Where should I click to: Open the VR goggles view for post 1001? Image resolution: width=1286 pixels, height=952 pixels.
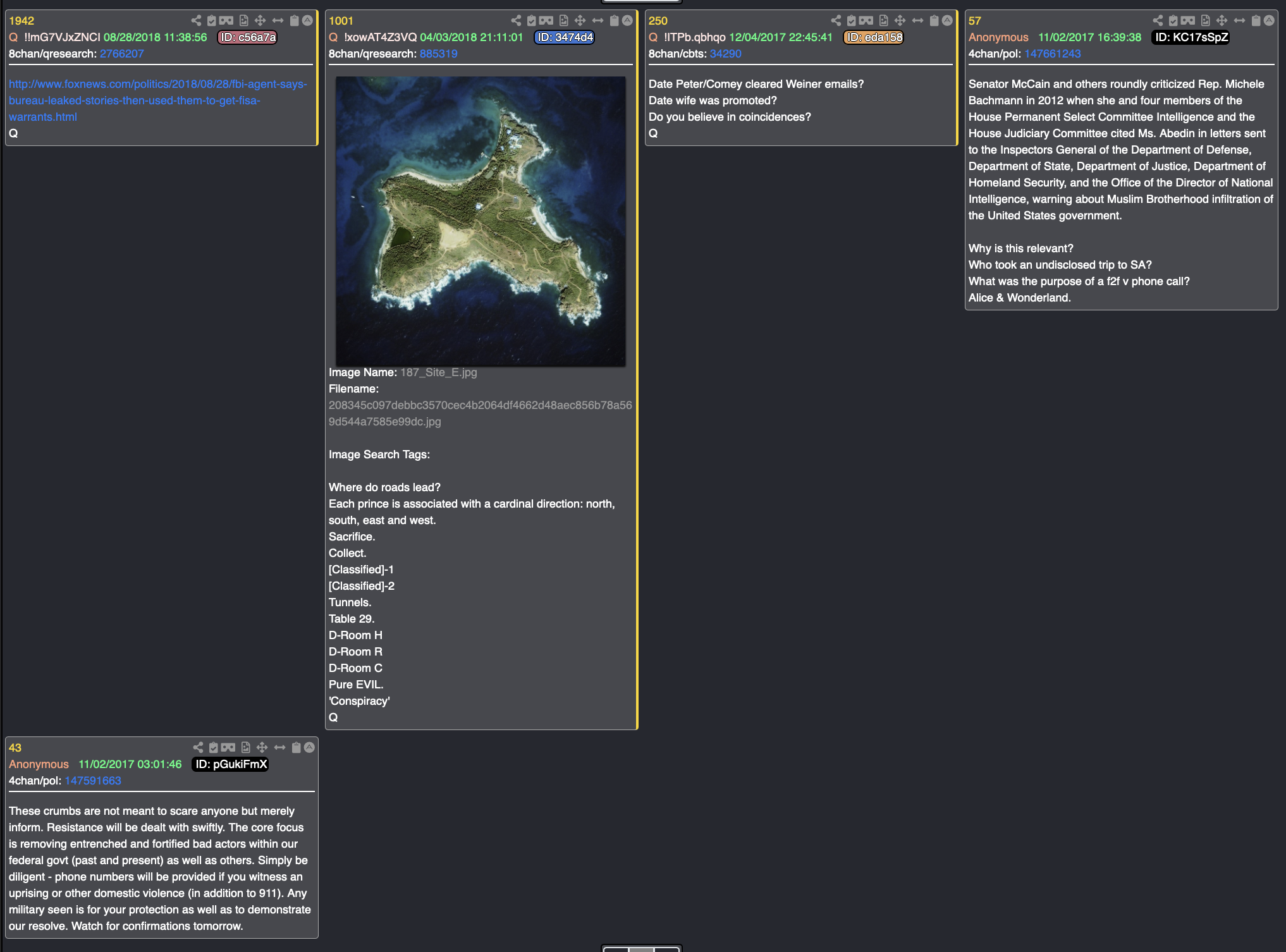coord(546,20)
